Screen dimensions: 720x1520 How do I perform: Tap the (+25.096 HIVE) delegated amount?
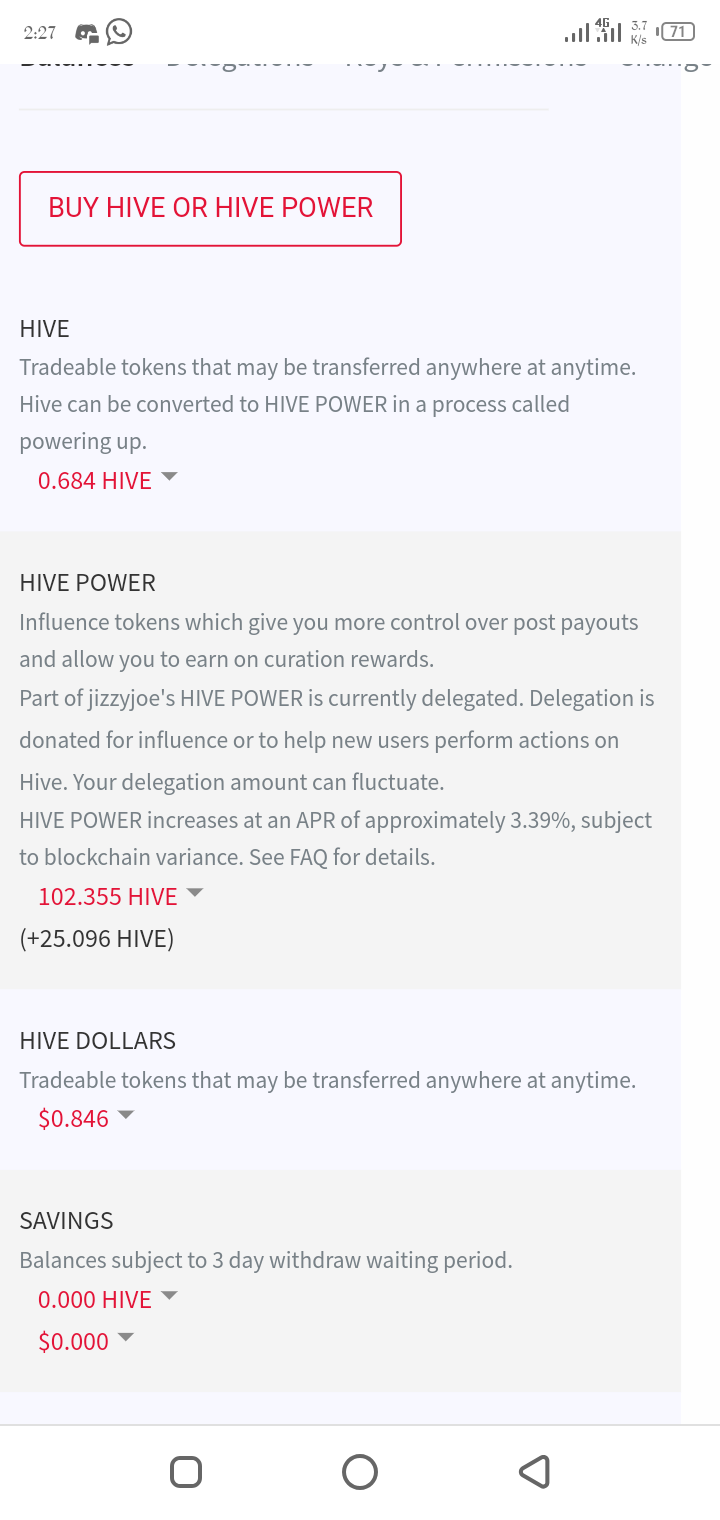(x=97, y=939)
